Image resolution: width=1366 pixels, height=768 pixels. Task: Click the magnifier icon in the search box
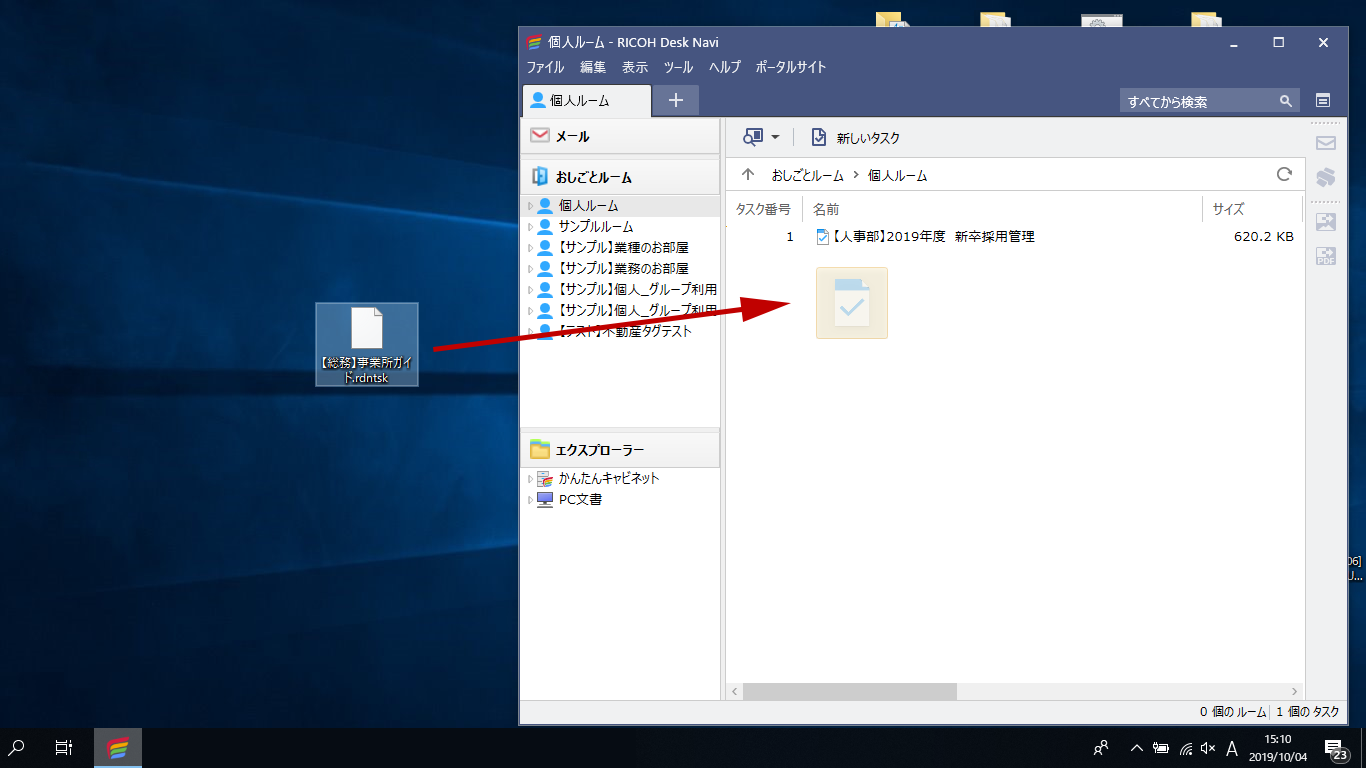pos(1286,101)
